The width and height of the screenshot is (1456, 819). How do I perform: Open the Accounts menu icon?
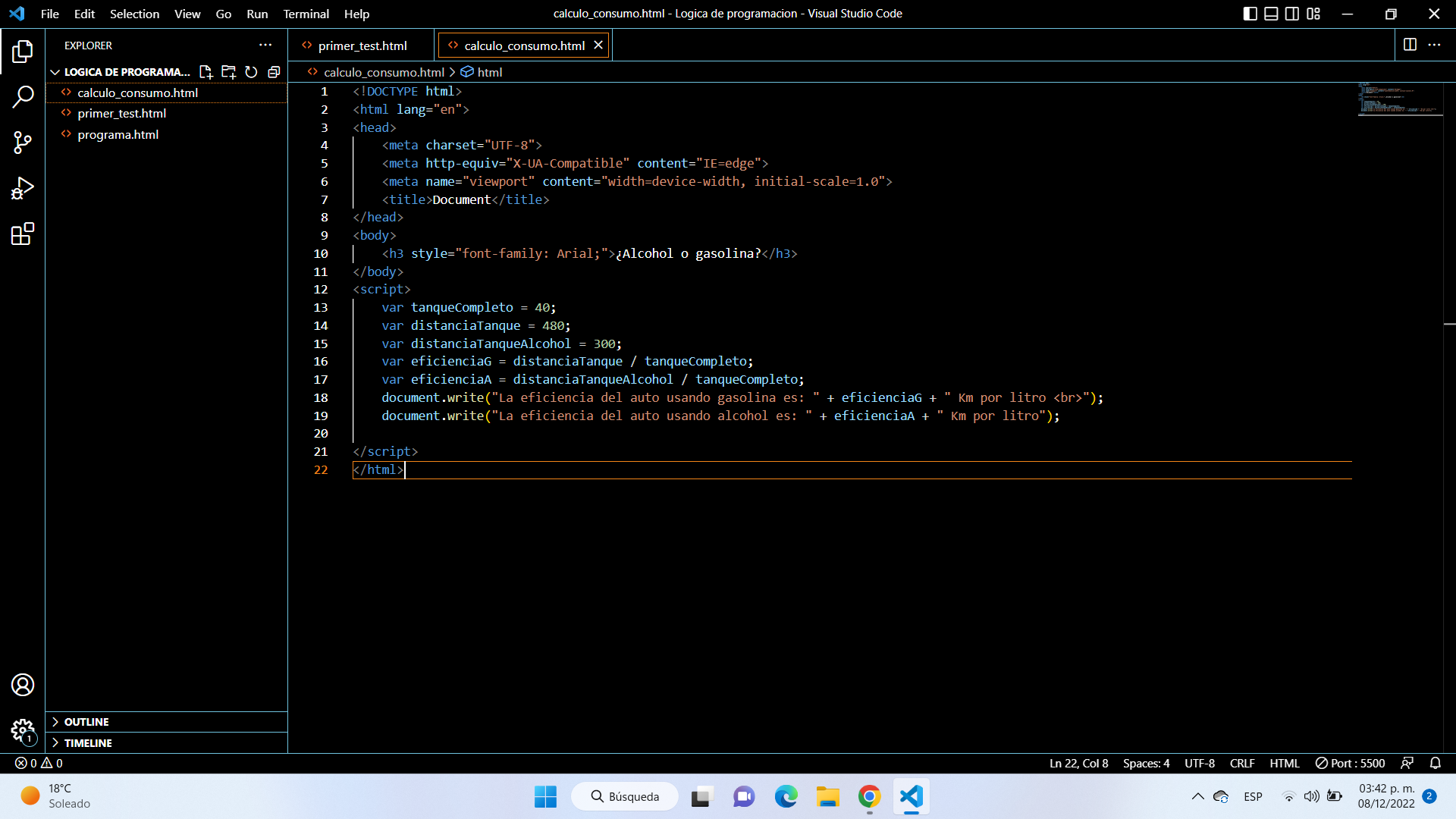point(23,685)
